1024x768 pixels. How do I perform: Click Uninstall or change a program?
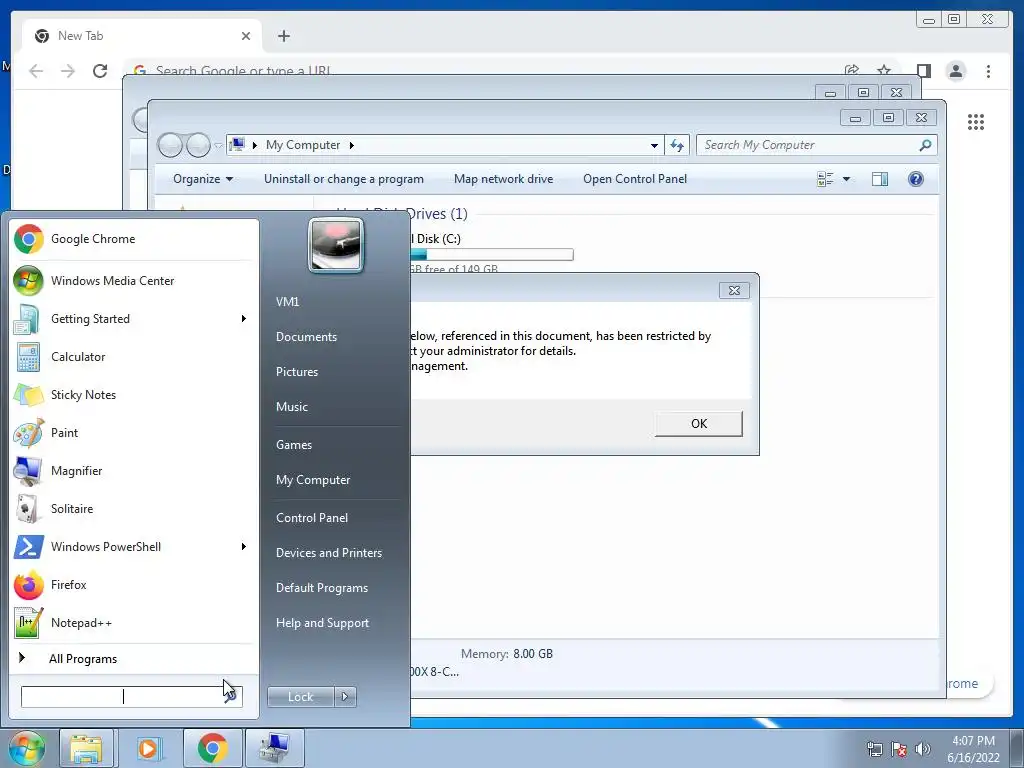(344, 179)
